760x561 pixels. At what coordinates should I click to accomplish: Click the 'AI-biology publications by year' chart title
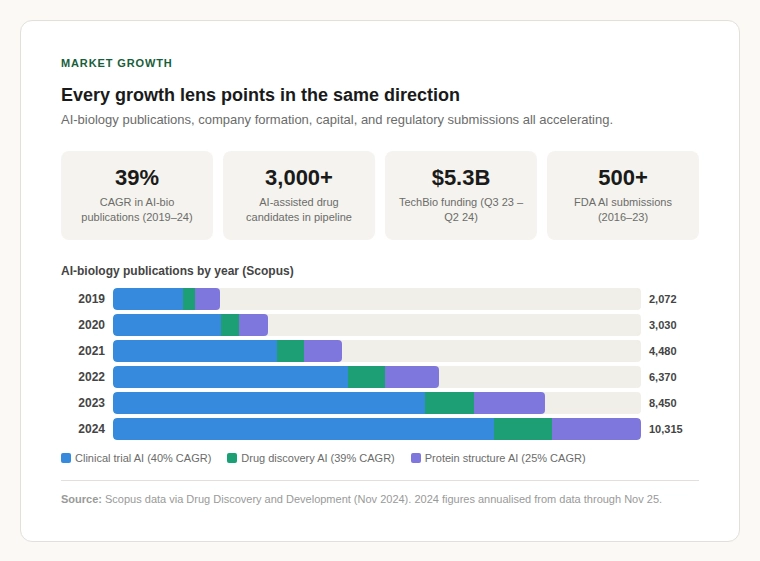click(177, 271)
